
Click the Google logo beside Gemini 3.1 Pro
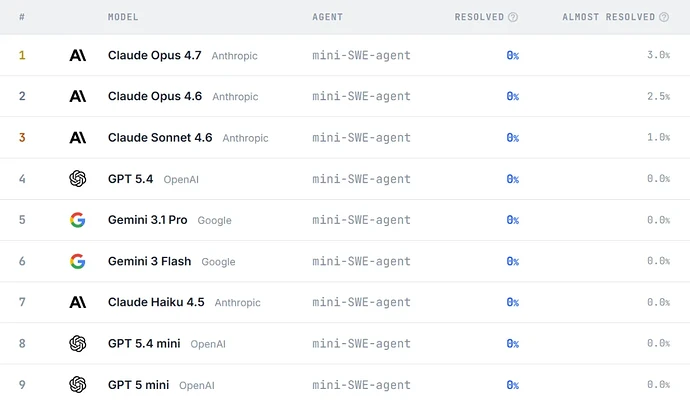[77, 220]
